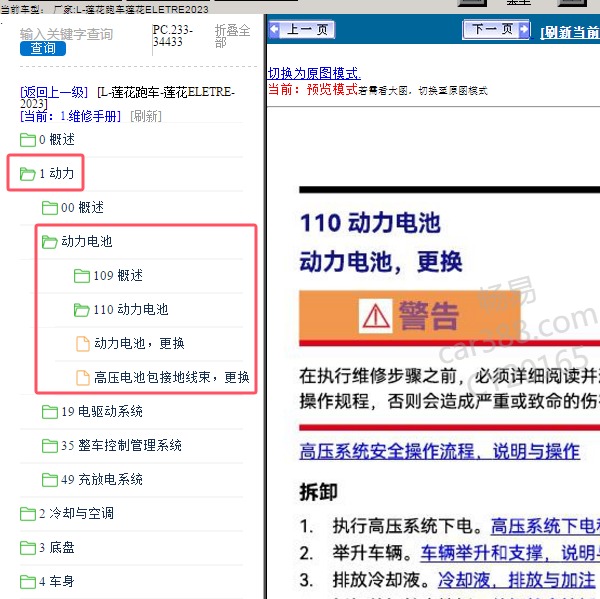
Task: Expand the 49 充放电系统 folder icon
Action: tap(50, 480)
